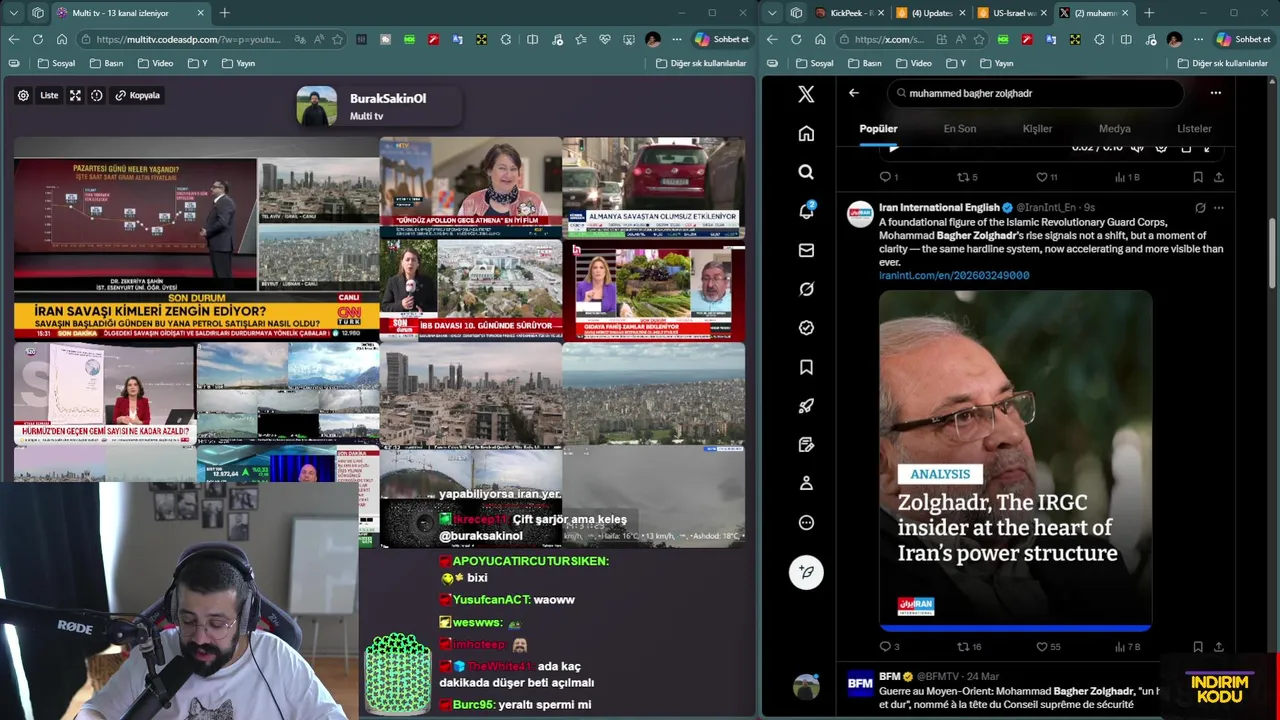Open tab list chevron in right browser
Screen dimensions: 1280x720
click(772, 13)
